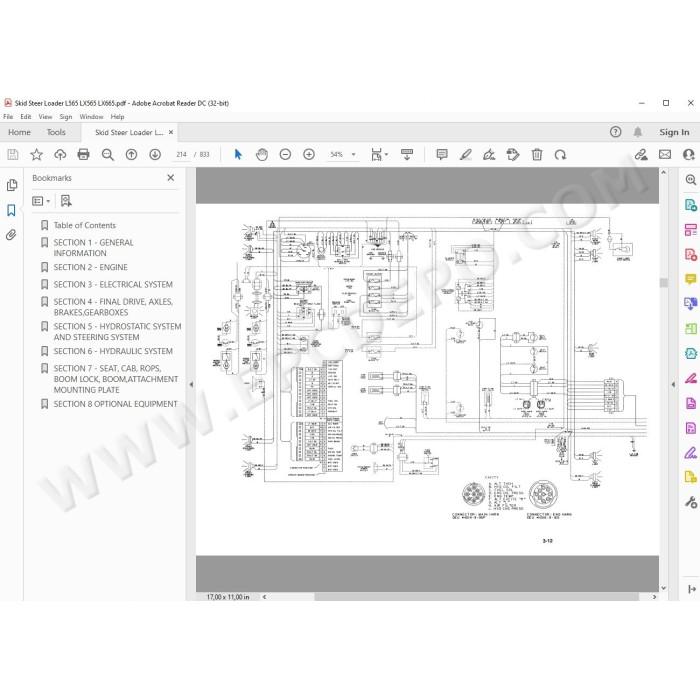Click the Sign In button
The width and height of the screenshot is (700, 700).
point(674,132)
